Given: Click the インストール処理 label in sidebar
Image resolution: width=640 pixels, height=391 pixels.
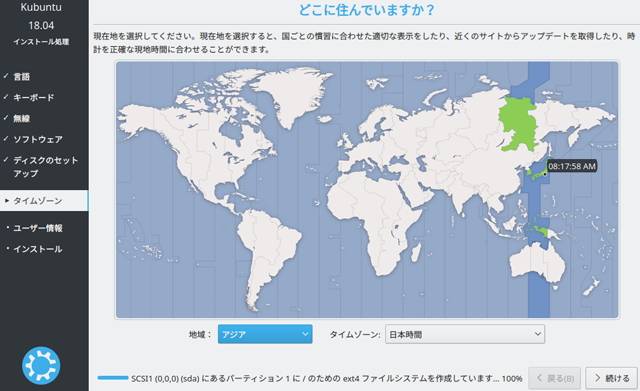Looking at the screenshot, I should (x=41, y=42).
